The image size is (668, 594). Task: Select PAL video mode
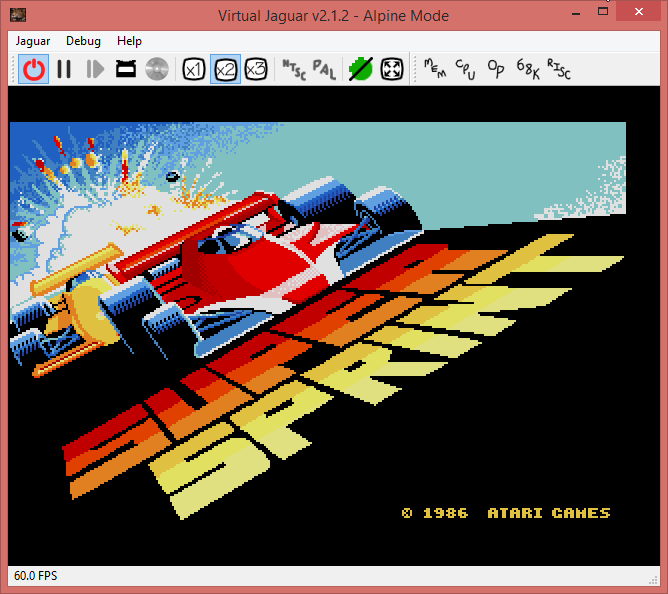pyautogui.click(x=324, y=69)
